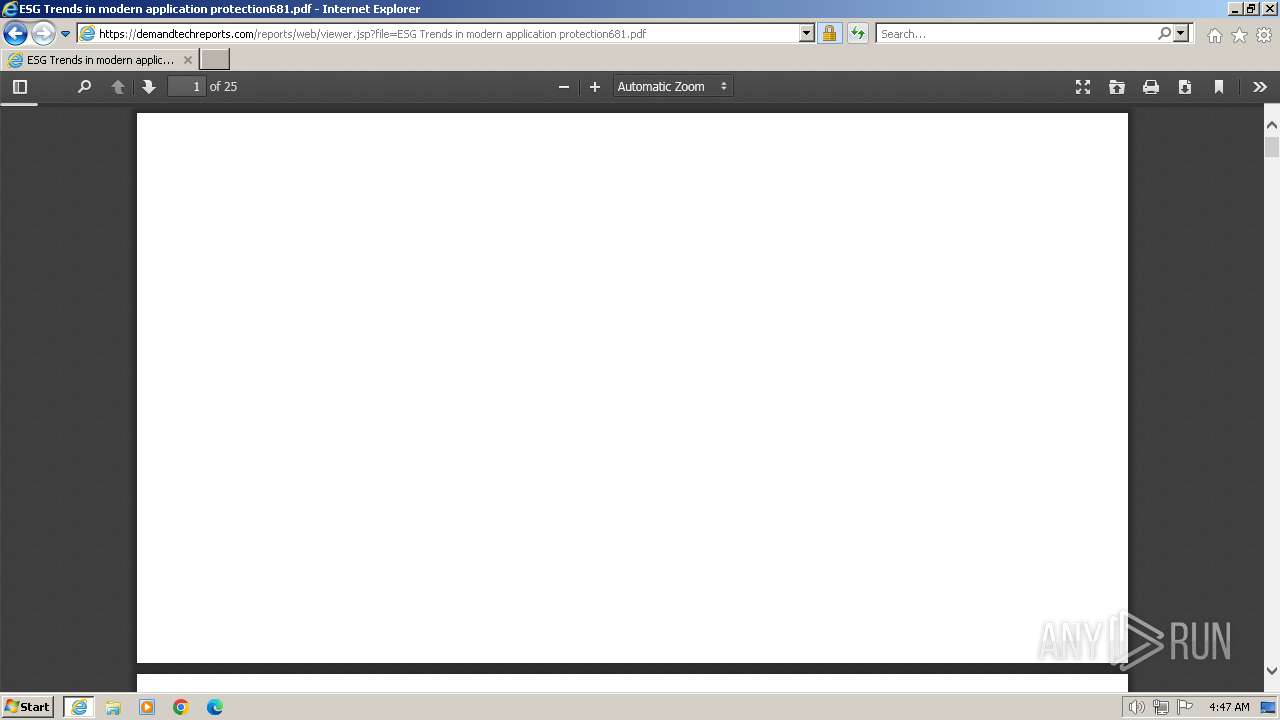This screenshot has width=1280, height=720.
Task: Expand the address bar autocomplete dropdown
Action: click(807, 33)
